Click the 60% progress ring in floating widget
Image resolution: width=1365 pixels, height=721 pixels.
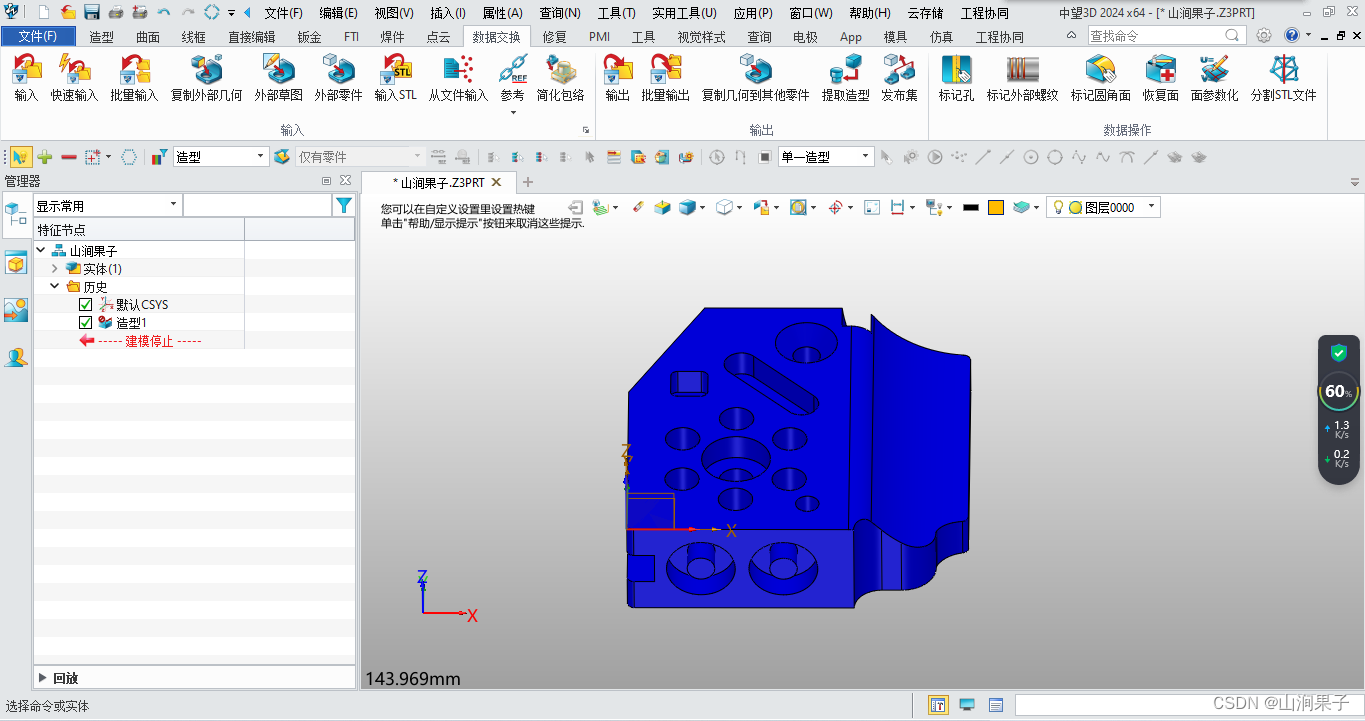click(1338, 392)
